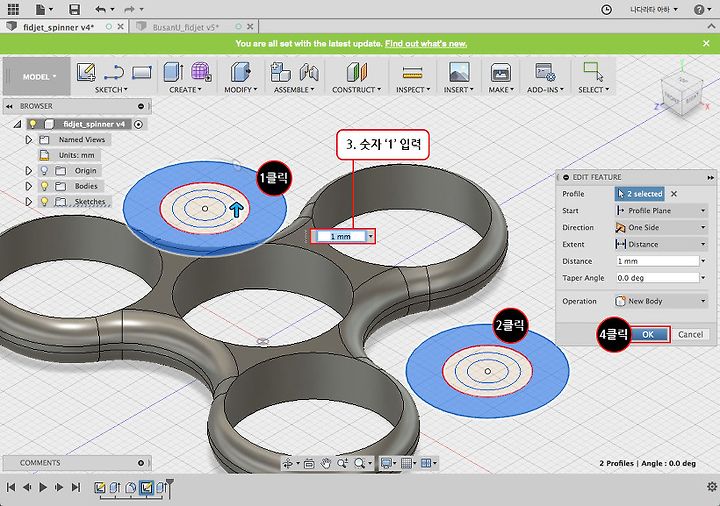The height and width of the screenshot is (506, 720).
Task: Click the Look At navigation icon
Action: tap(309, 464)
